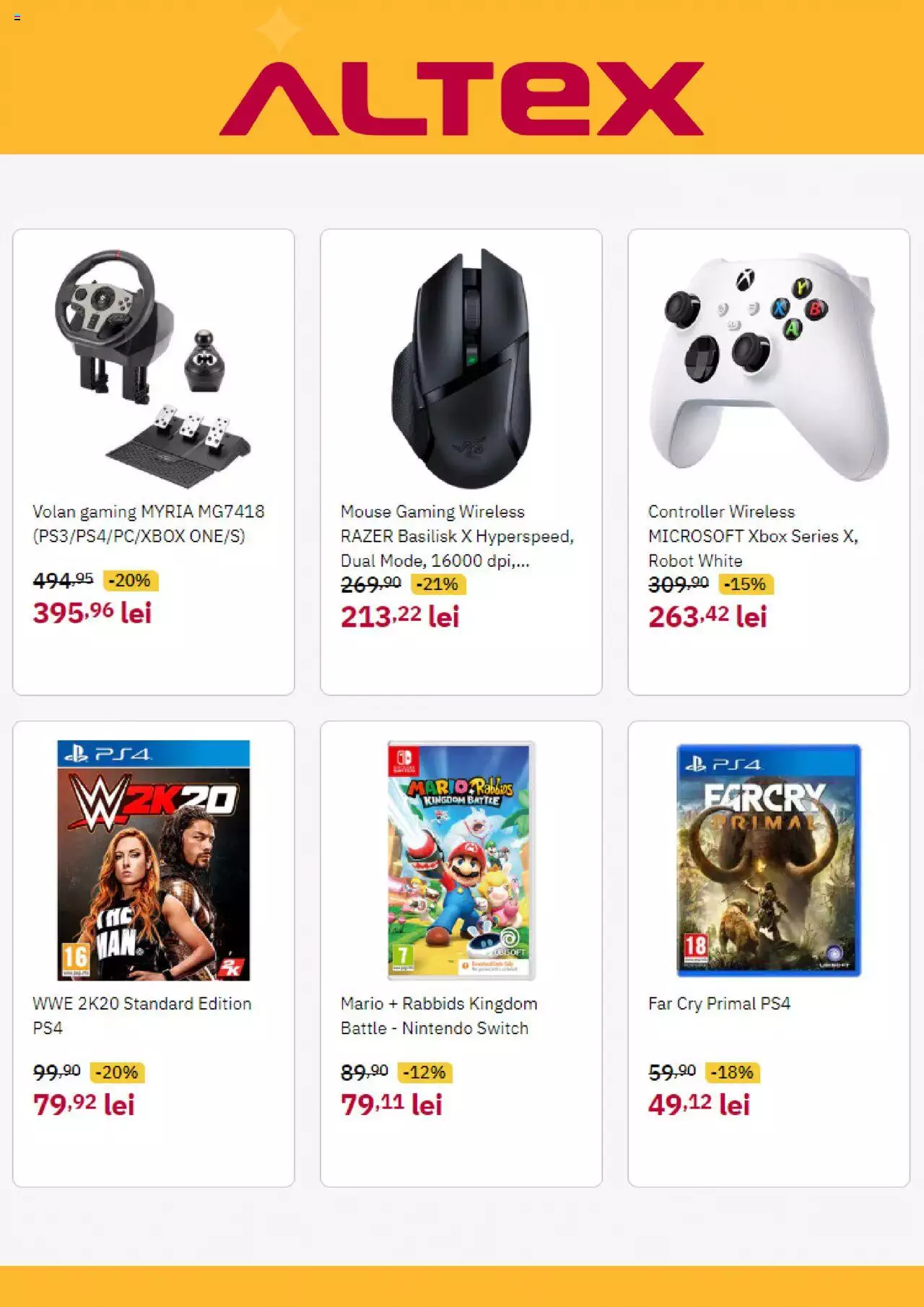The height and width of the screenshot is (1307, 924).
Task: Open the WWE 2K20 game cover
Action: coord(153,860)
